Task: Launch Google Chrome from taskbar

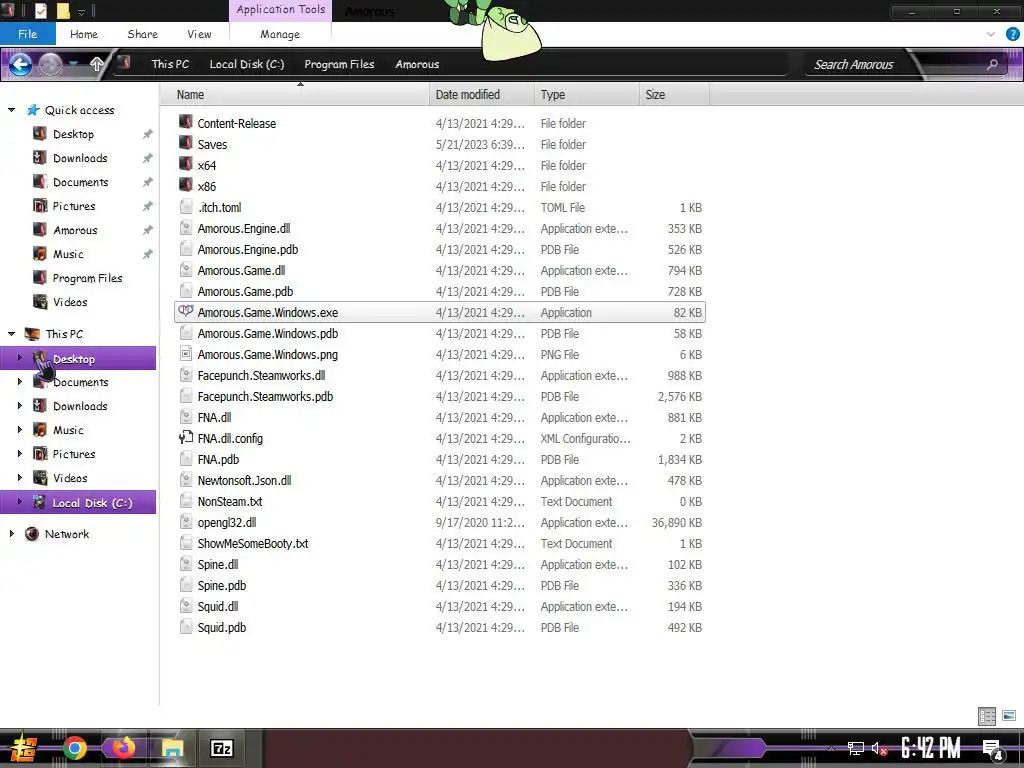Action: (x=74, y=748)
